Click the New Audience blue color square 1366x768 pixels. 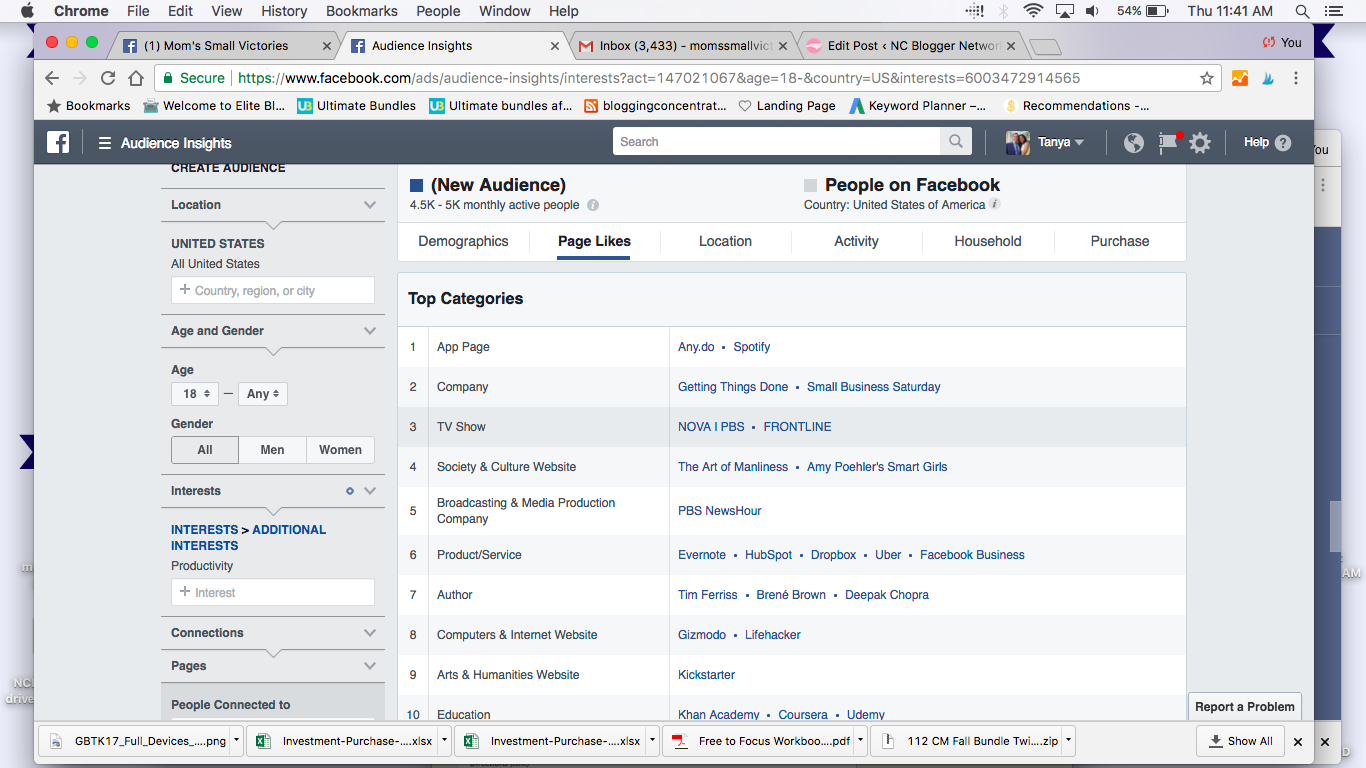417,185
